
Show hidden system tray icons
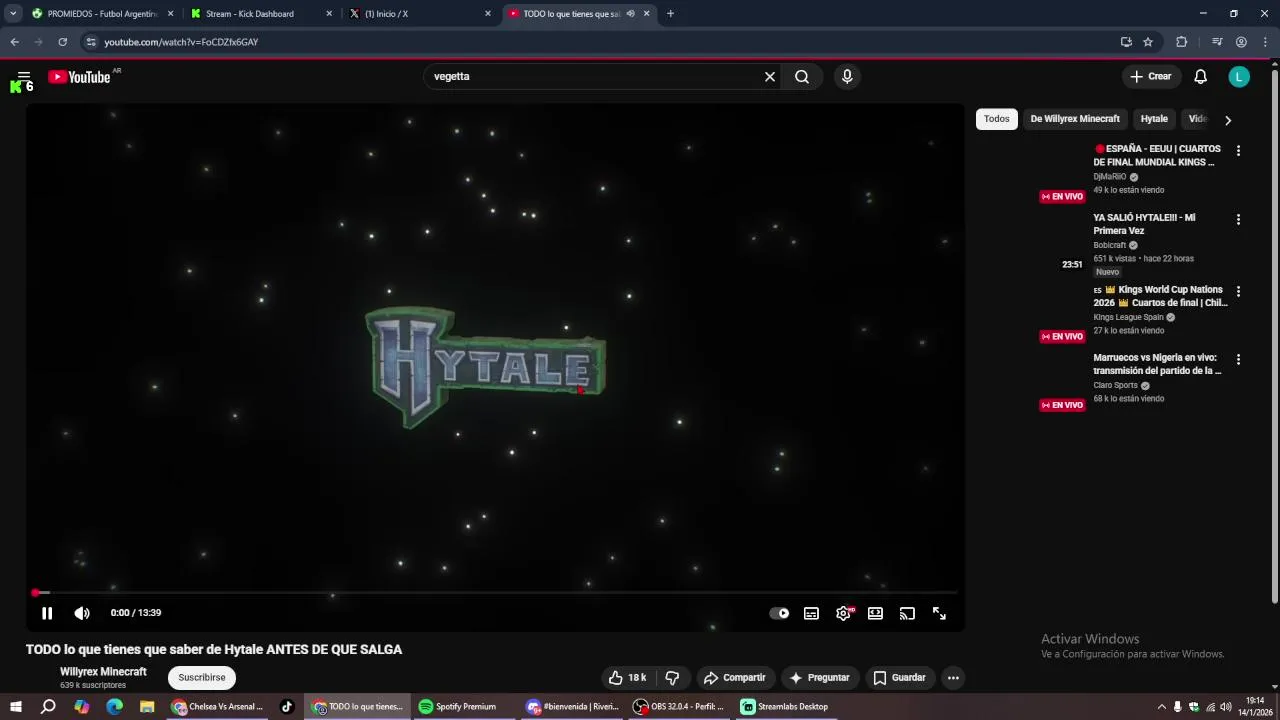tap(1161, 707)
